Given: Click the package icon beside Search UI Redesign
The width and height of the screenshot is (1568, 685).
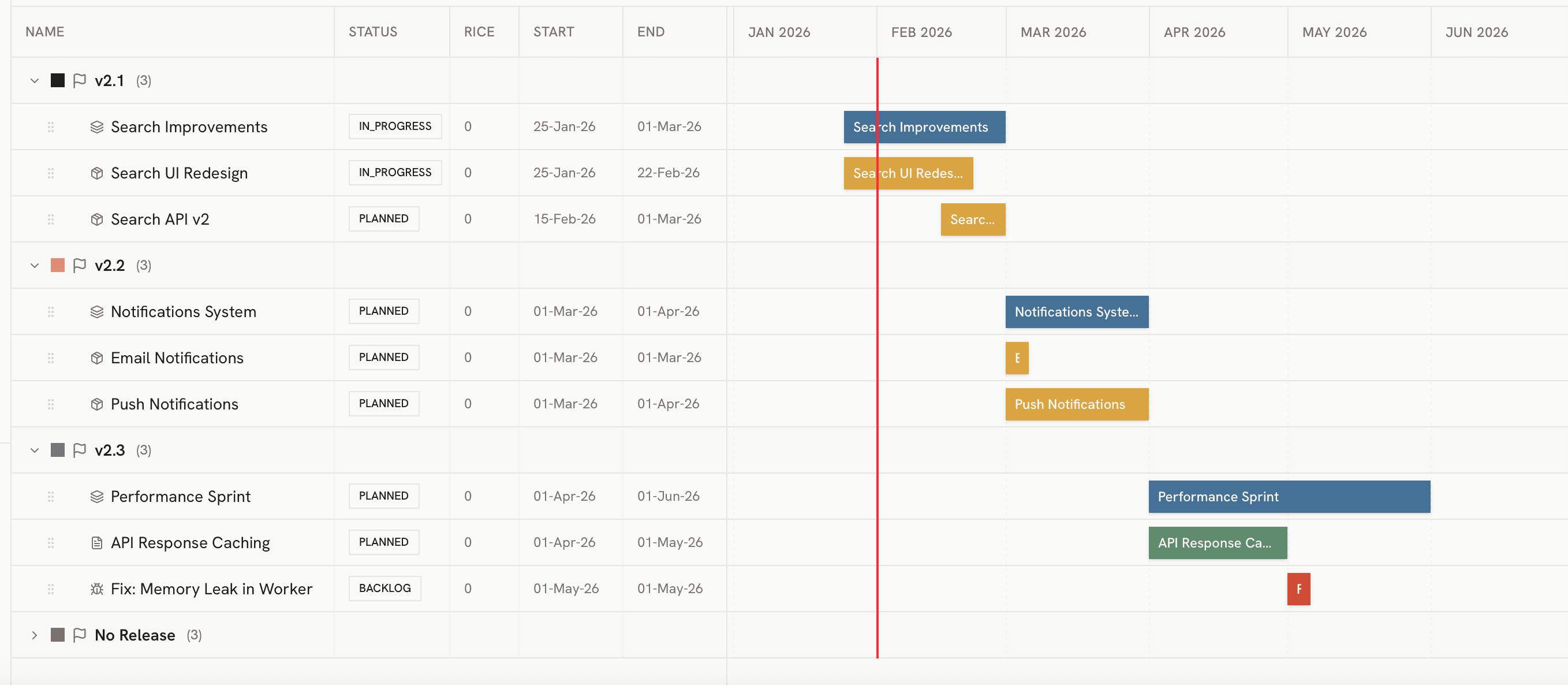Looking at the screenshot, I should (x=96, y=173).
